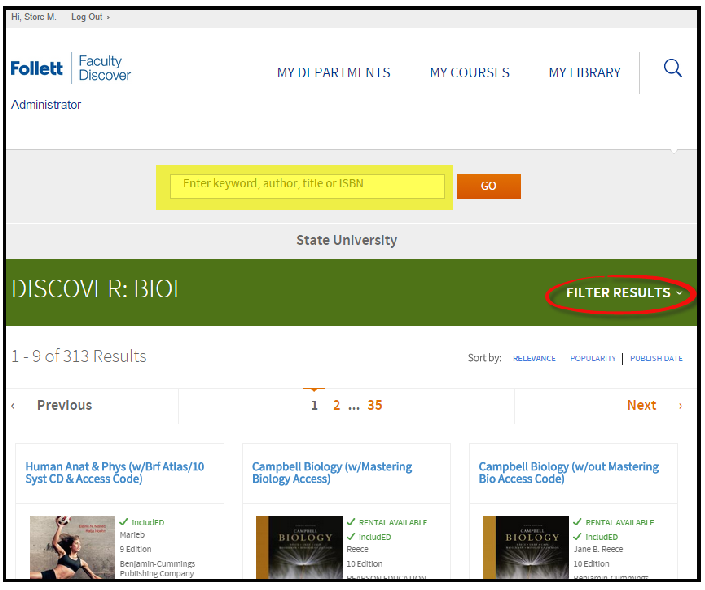This screenshot has width=705, height=590.
Task: Click the DISCOVER: BIOL heading
Action: [95, 289]
